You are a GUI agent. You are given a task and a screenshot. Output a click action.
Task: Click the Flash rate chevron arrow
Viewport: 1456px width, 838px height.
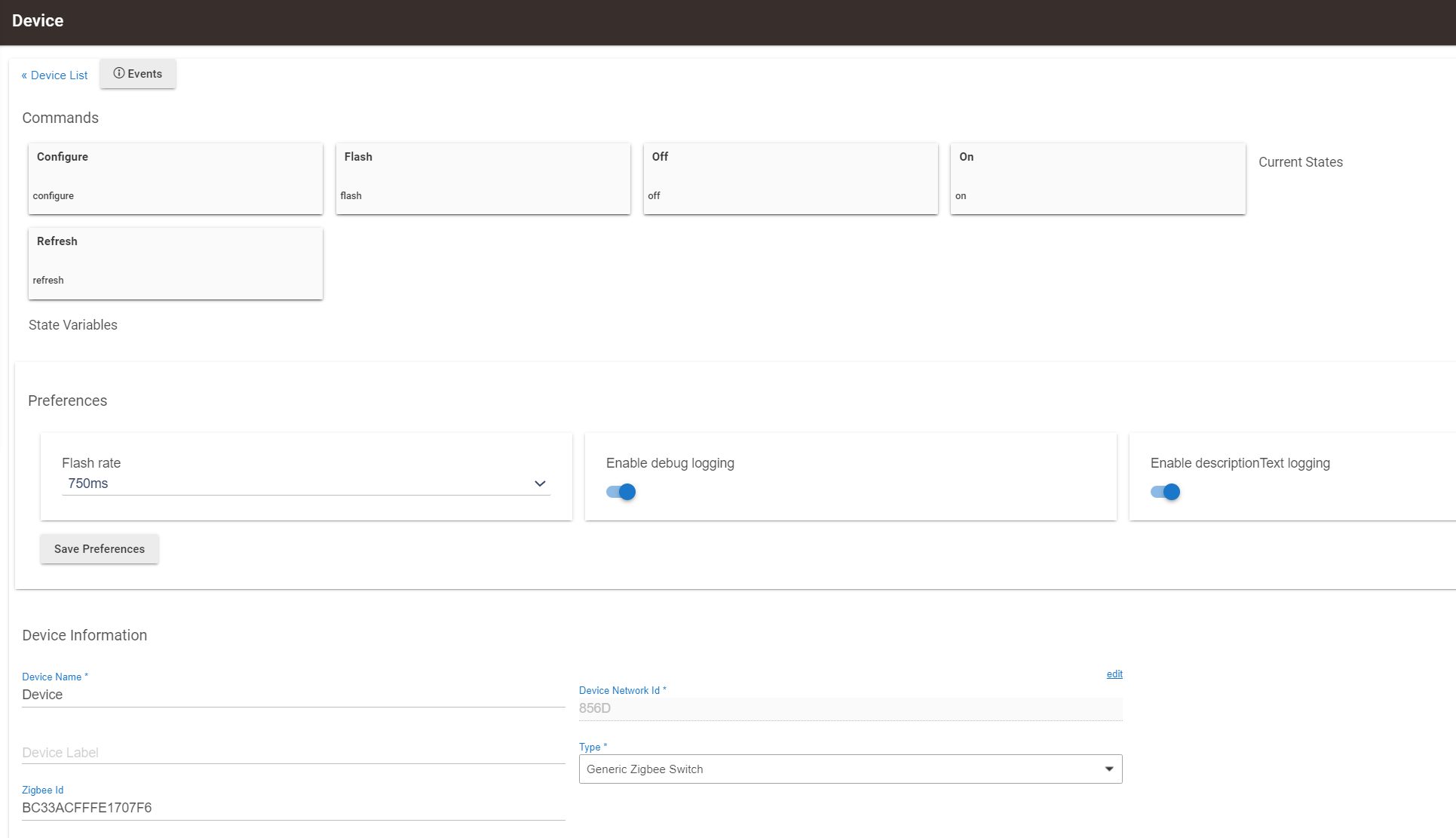click(x=540, y=483)
